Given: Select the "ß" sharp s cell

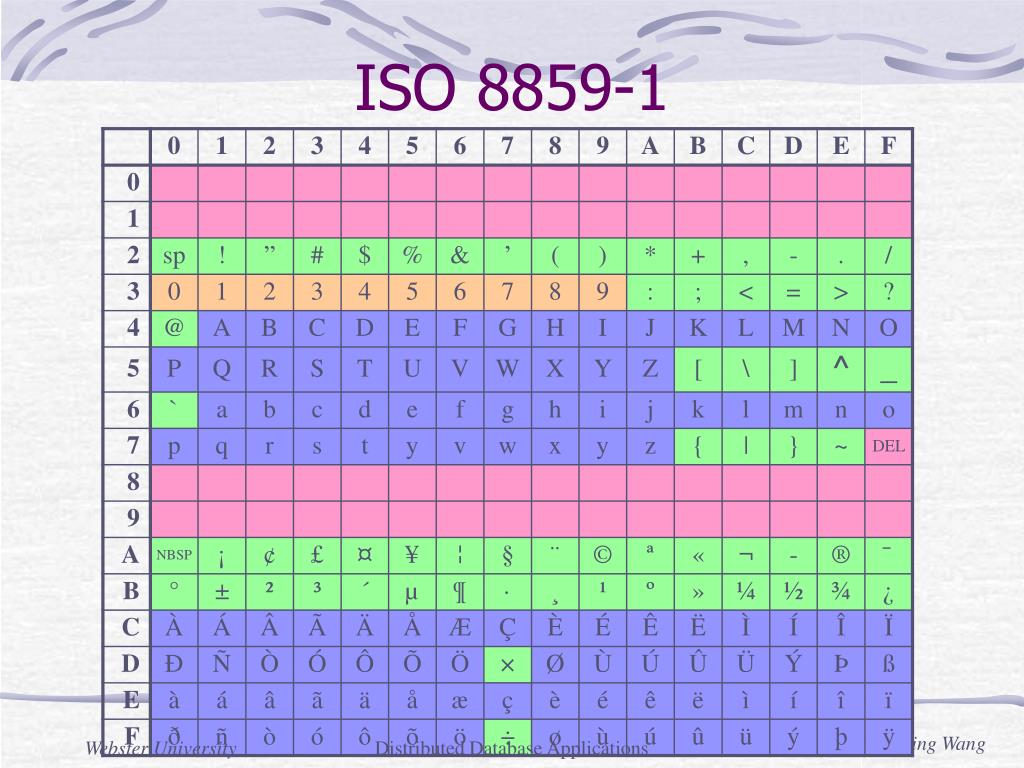Looking at the screenshot, I should (x=888, y=665).
